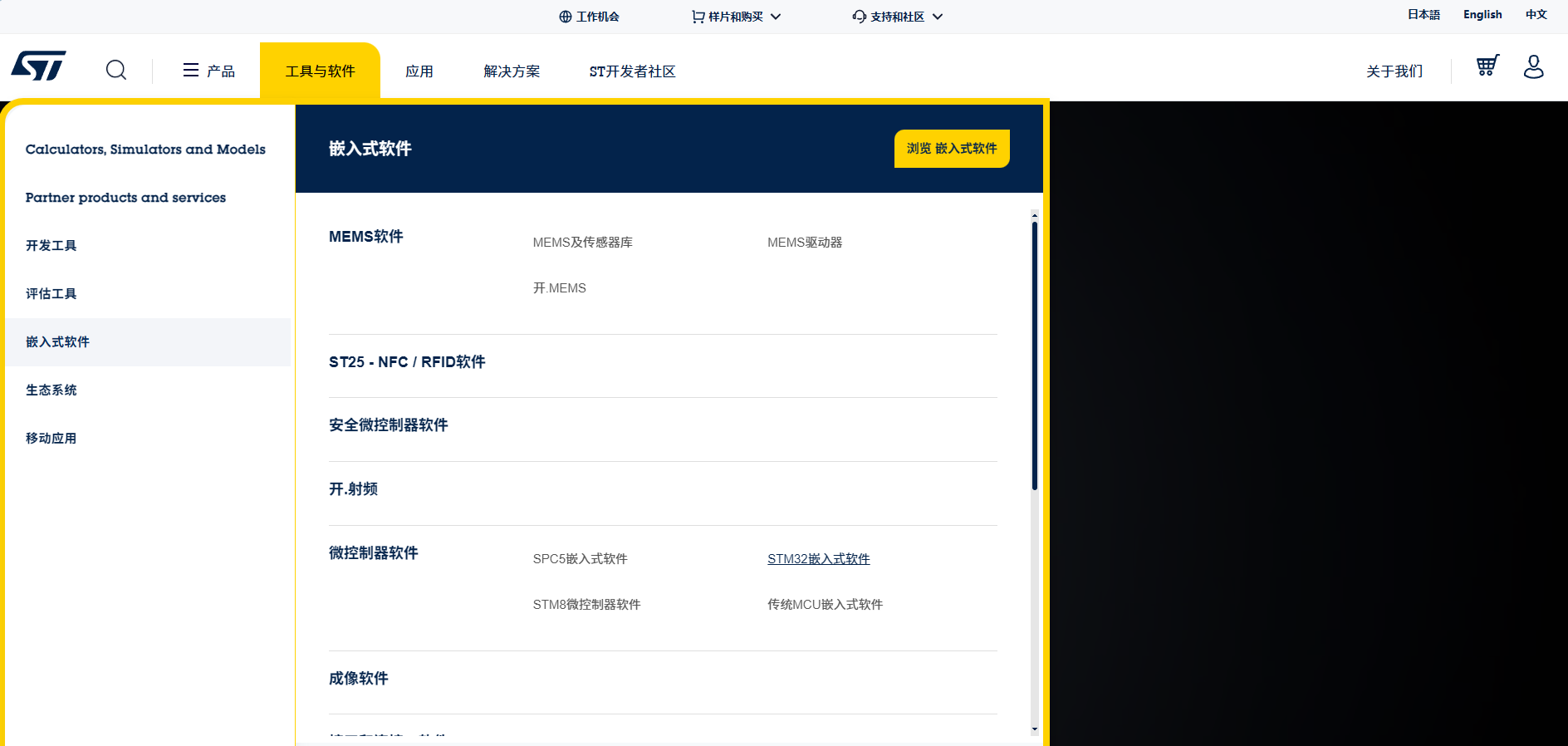Open the shopping cart icon
This screenshot has height=746, width=1568.
tap(1487, 66)
